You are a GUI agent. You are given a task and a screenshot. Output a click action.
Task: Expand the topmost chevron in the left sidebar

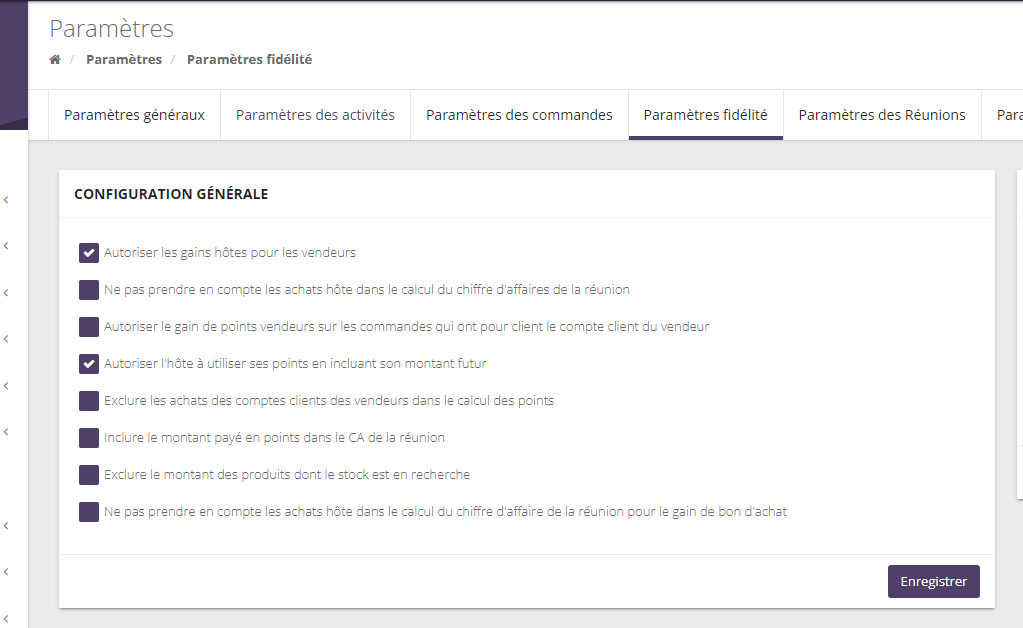click(6, 200)
